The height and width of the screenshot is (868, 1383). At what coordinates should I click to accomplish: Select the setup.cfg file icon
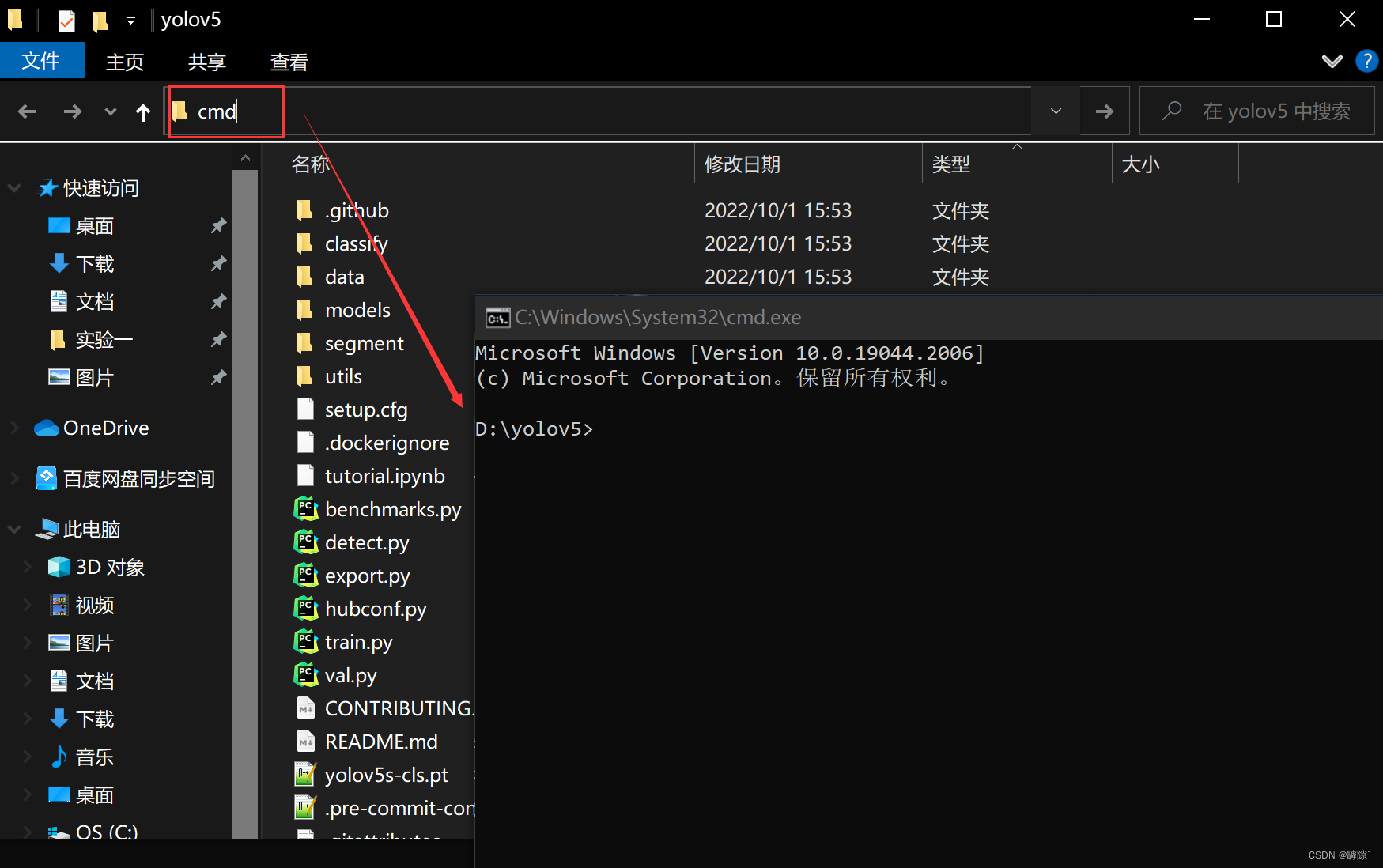(305, 409)
